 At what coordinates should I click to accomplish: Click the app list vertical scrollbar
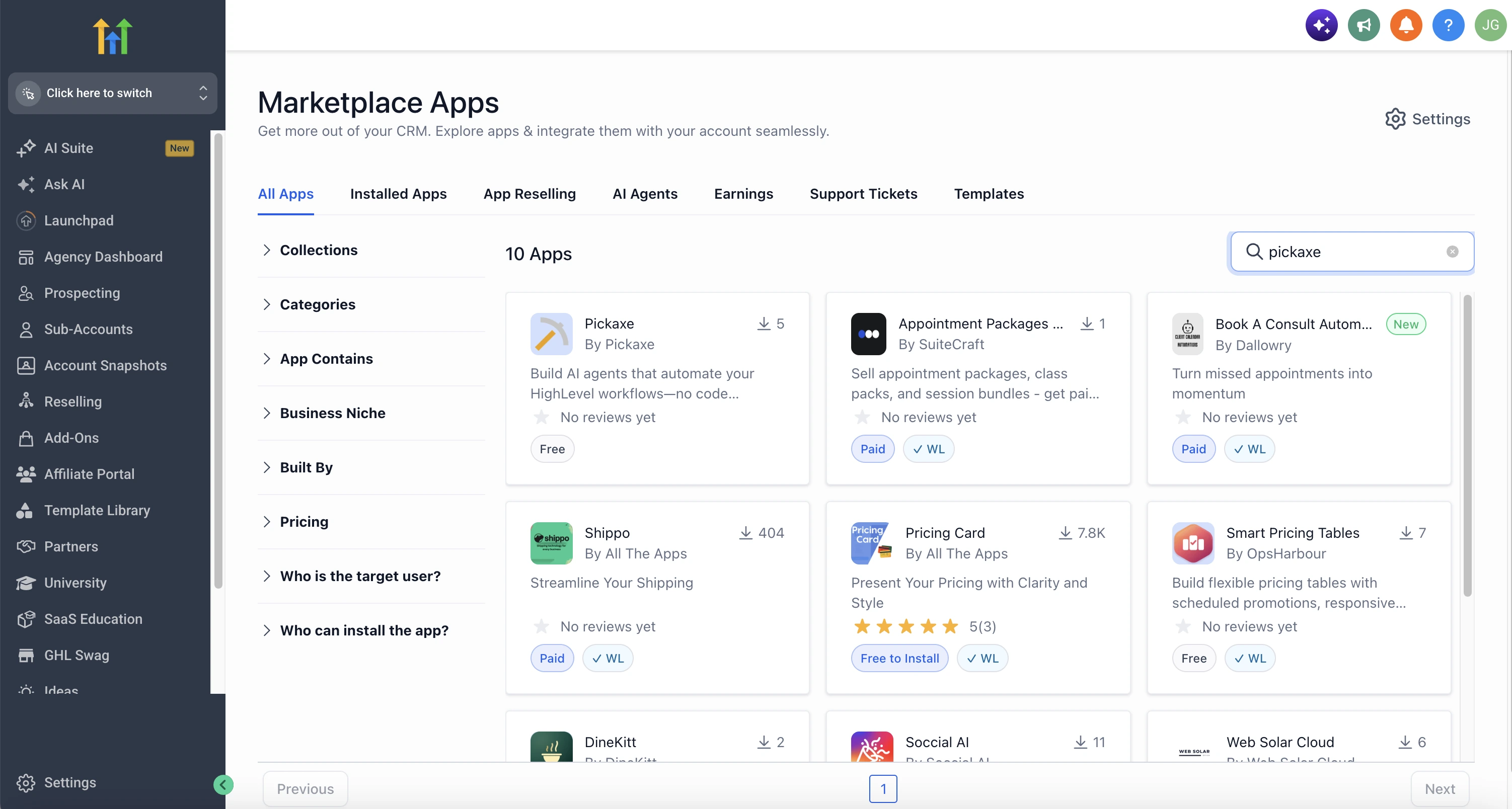pos(1467,446)
